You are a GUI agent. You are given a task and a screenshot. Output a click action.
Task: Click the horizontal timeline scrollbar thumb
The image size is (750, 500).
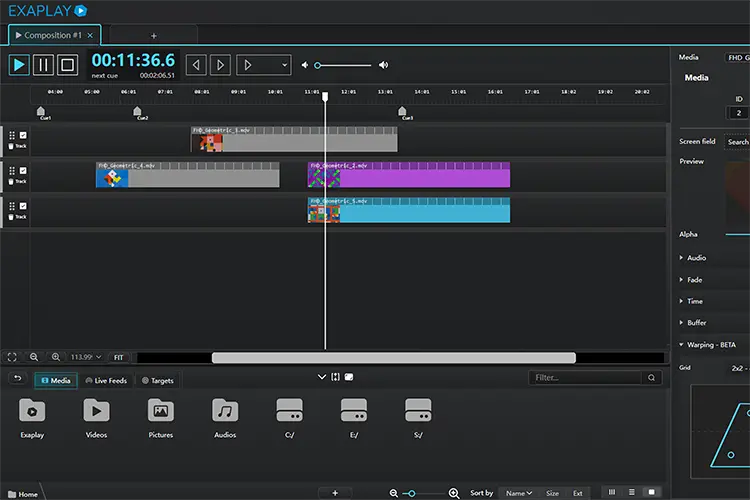click(394, 357)
